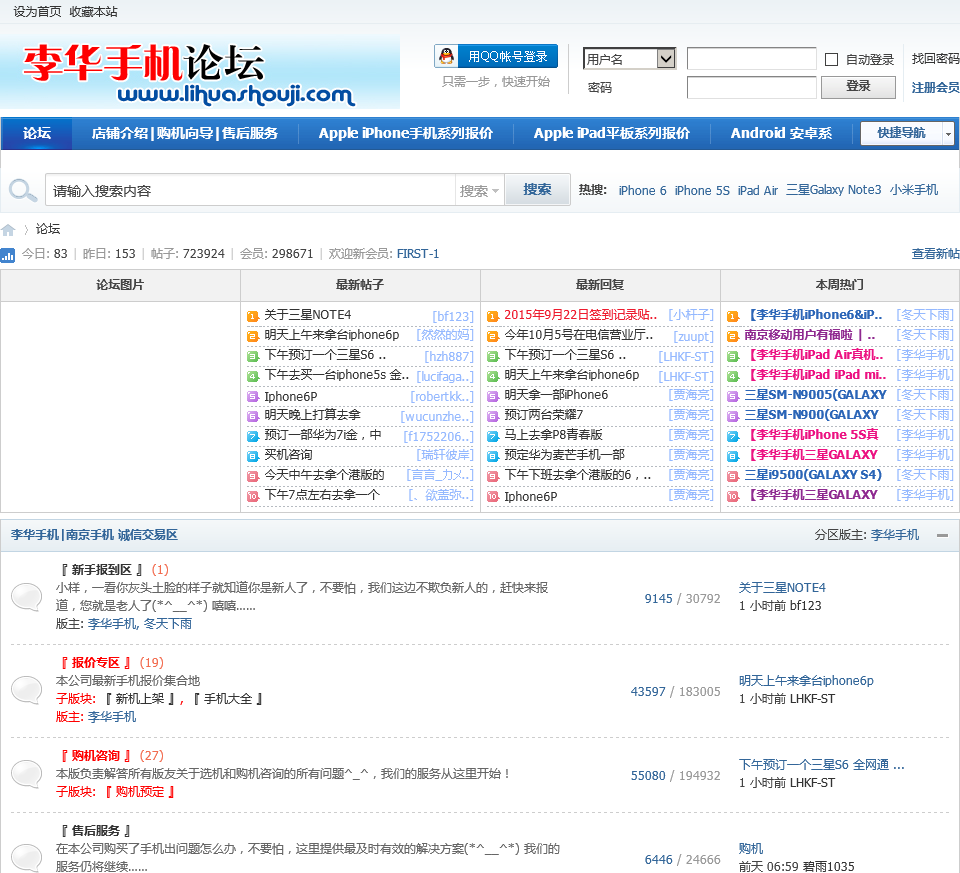Open latest post 下午7点左右去拿一个
Screen dimensions: 960x873
pos(321,495)
